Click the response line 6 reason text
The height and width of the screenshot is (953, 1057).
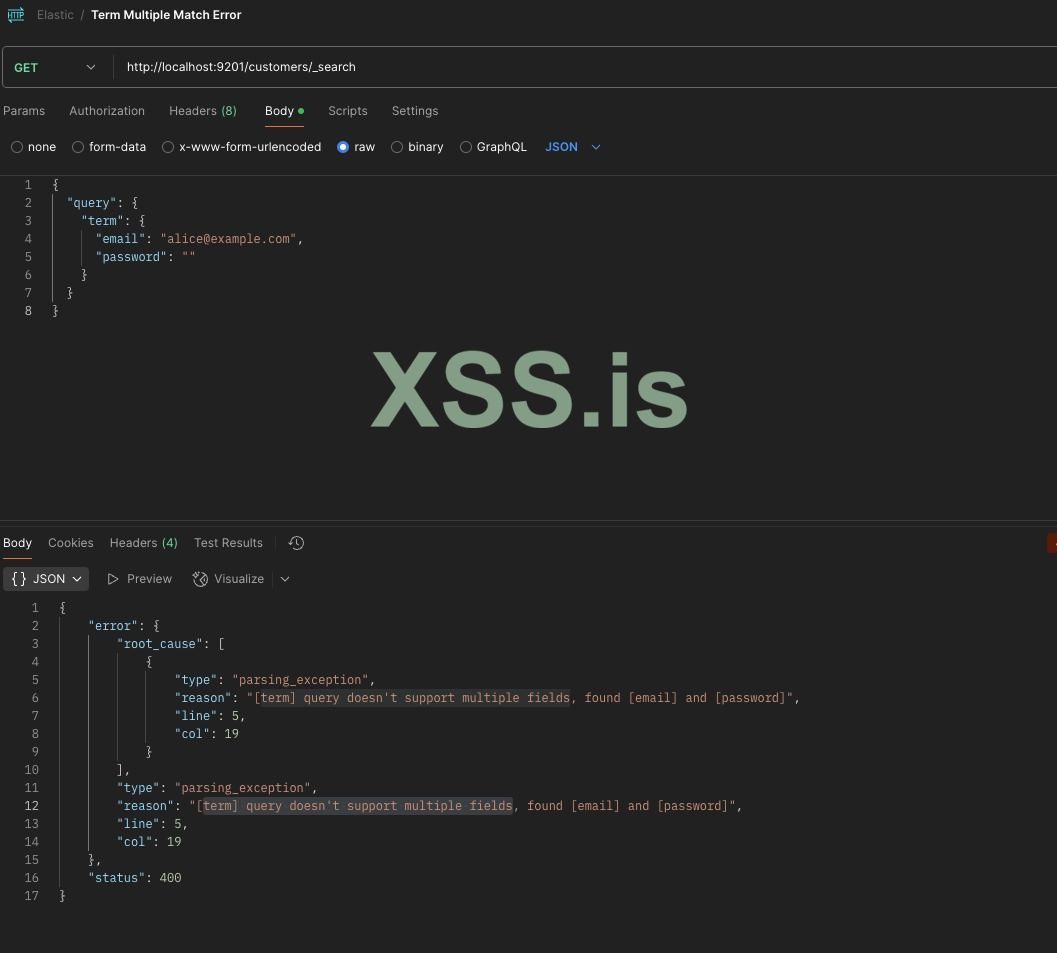519,698
